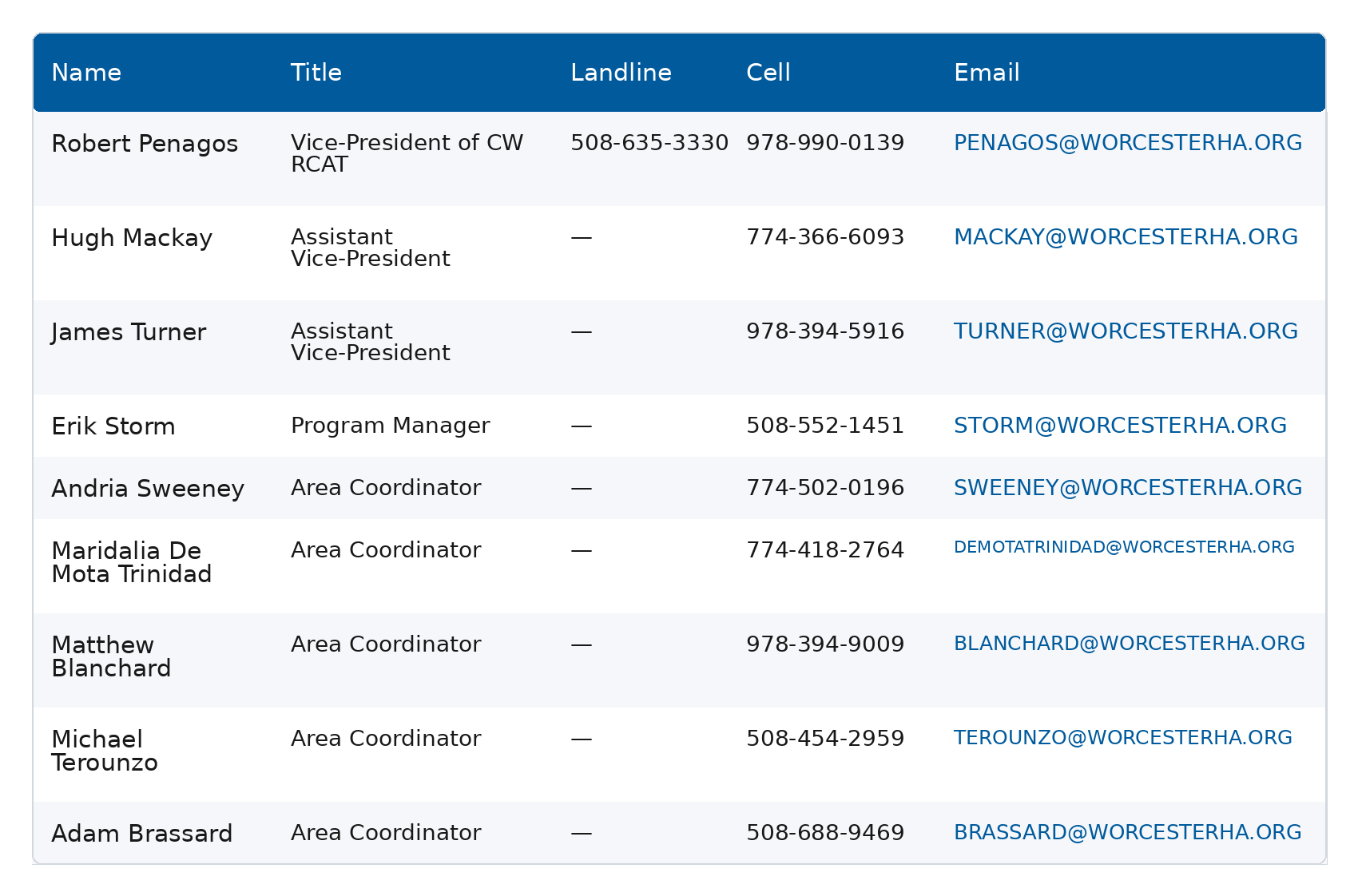Screen dimensions: 1358x896
Task: Click the SWEENEY@WORCESTERHA.ORG email address
Action: tap(1127, 488)
